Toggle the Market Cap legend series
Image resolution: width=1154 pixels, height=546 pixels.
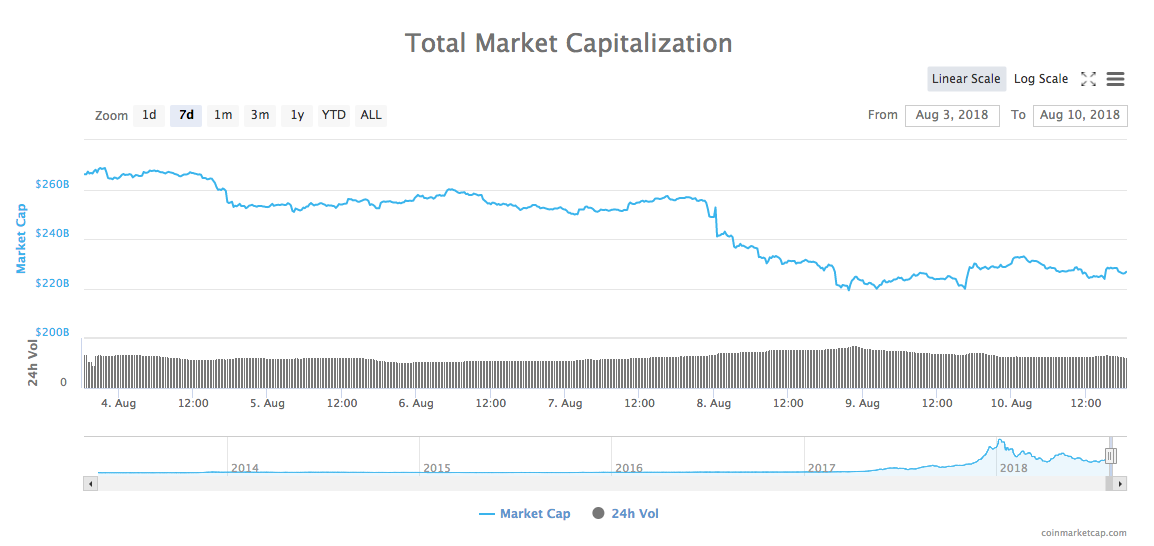(x=525, y=514)
